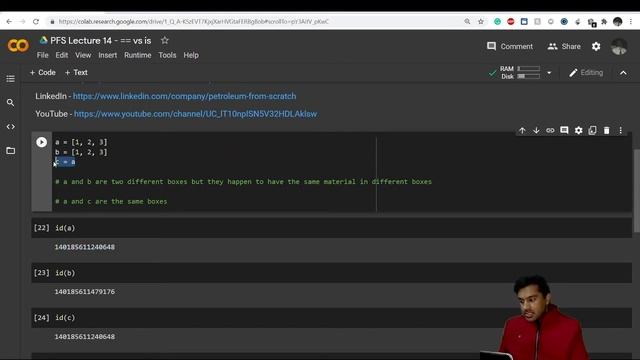Image resolution: width=640 pixels, height=360 pixels.
Task: Open the Runtime menu
Action: tap(138, 55)
